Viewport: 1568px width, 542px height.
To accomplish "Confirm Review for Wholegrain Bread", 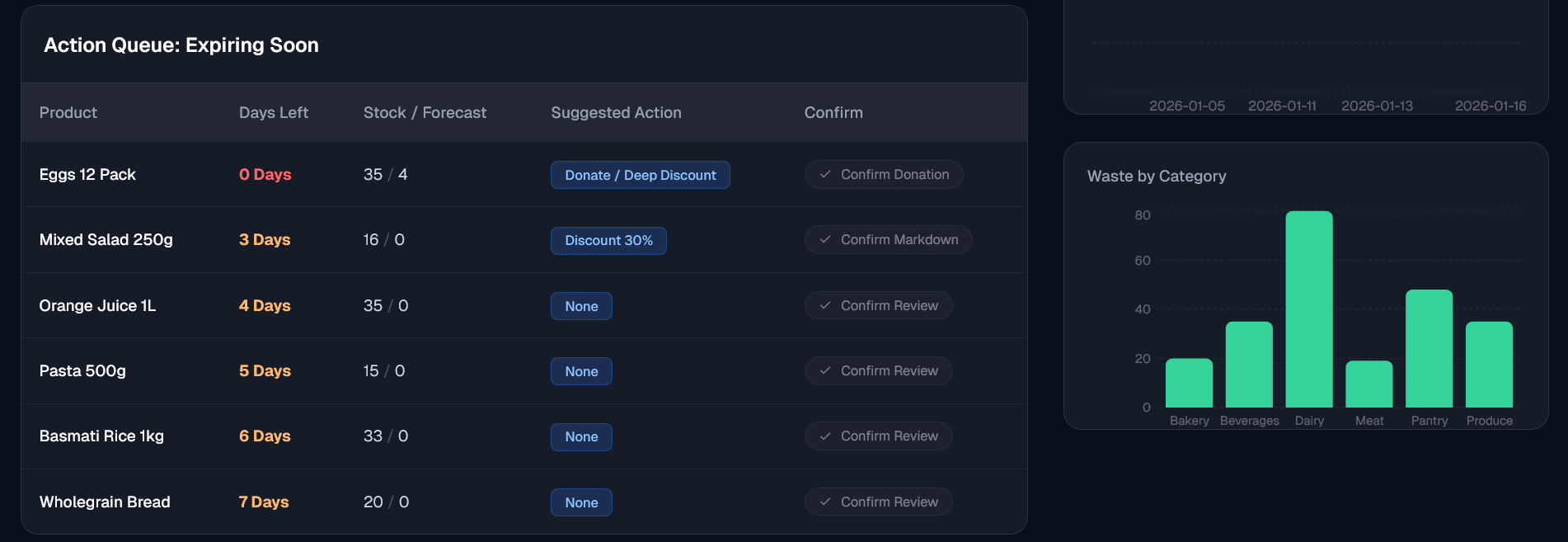I will point(879,502).
